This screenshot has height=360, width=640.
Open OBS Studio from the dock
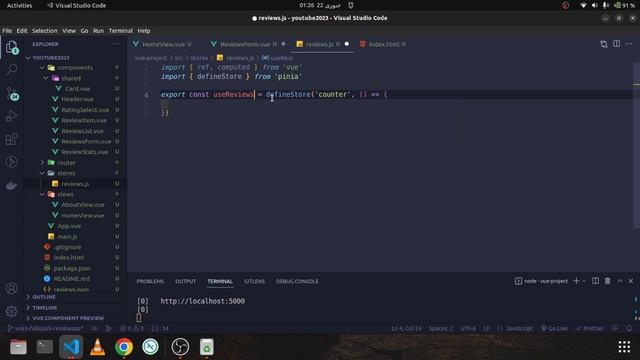click(180, 347)
